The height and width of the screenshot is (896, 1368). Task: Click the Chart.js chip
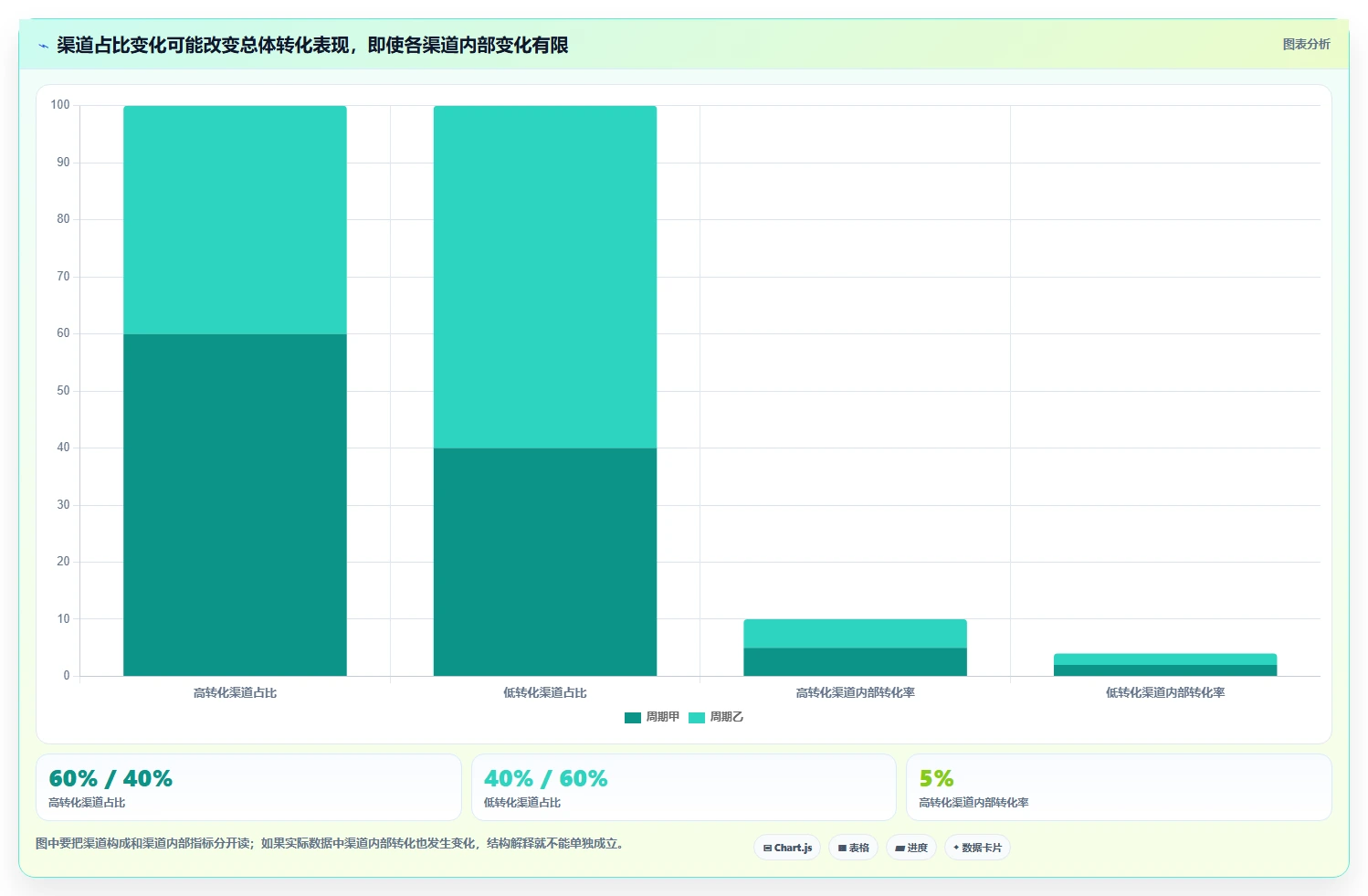(787, 848)
